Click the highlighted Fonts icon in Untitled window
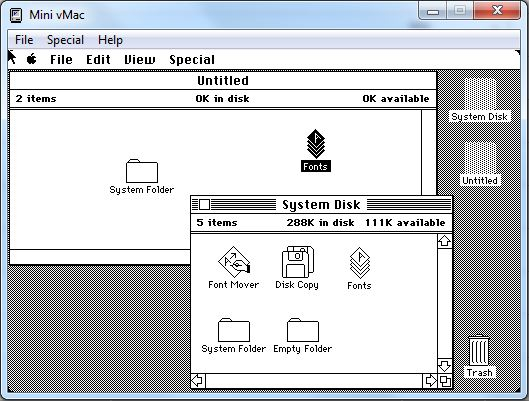The width and height of the screenshot is (529, 401). [316, 144]
